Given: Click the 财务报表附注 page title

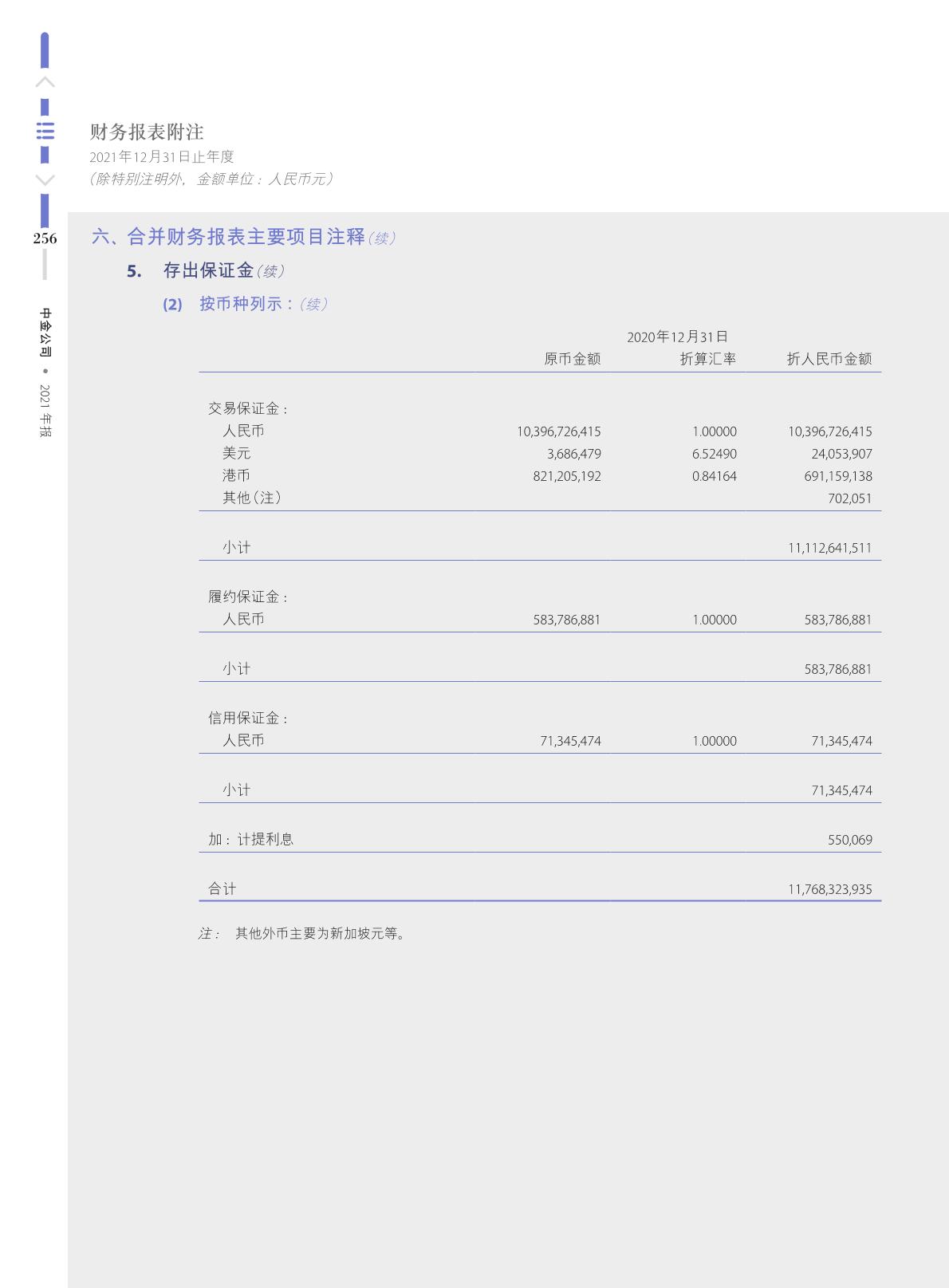Looking at the screenshot, I should [147, 132].
